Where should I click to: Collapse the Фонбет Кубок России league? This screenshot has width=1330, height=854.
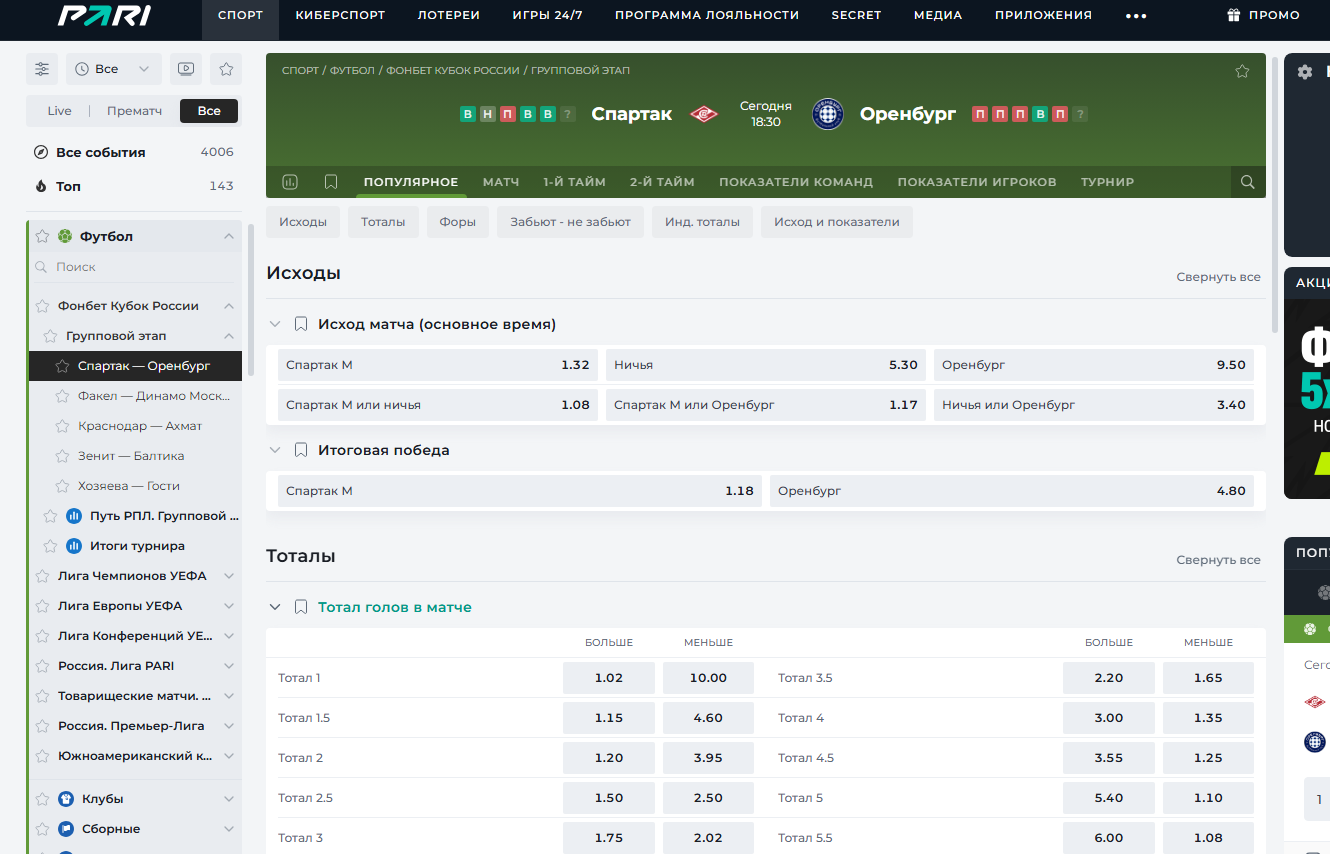click(229, 306)
